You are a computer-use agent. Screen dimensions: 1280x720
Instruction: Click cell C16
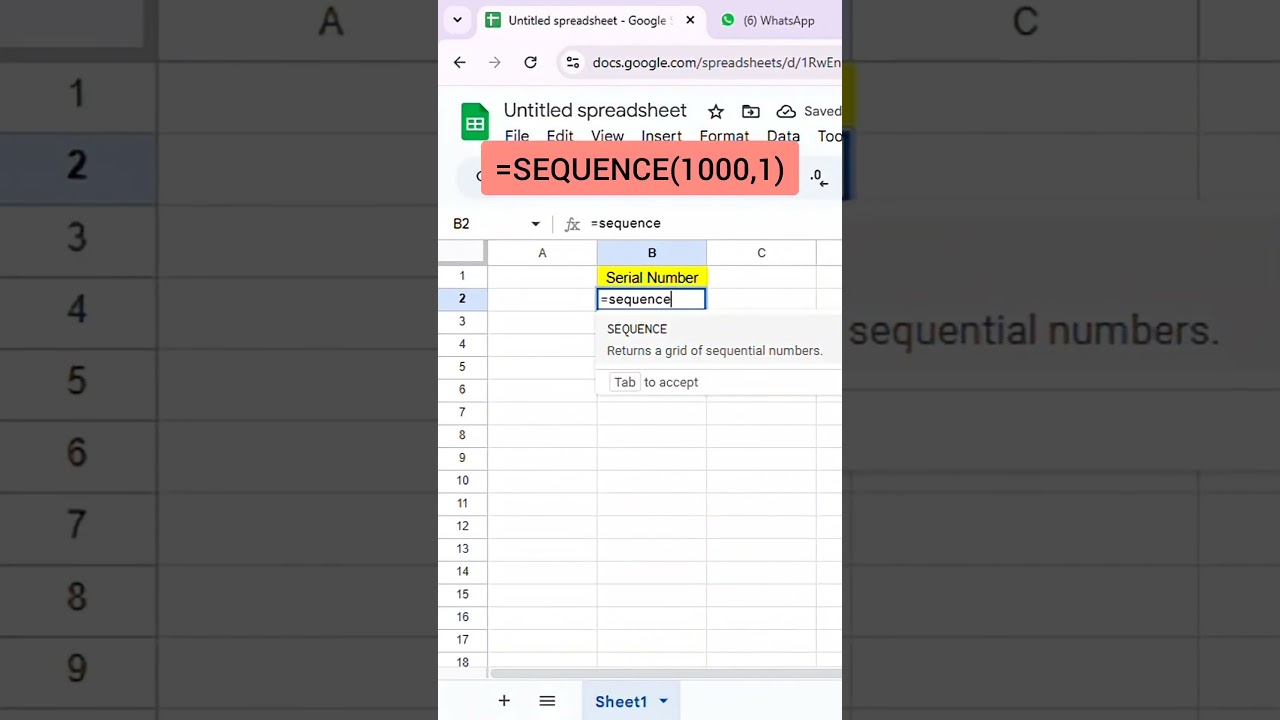pyautogui.click(x=761, y=617)
